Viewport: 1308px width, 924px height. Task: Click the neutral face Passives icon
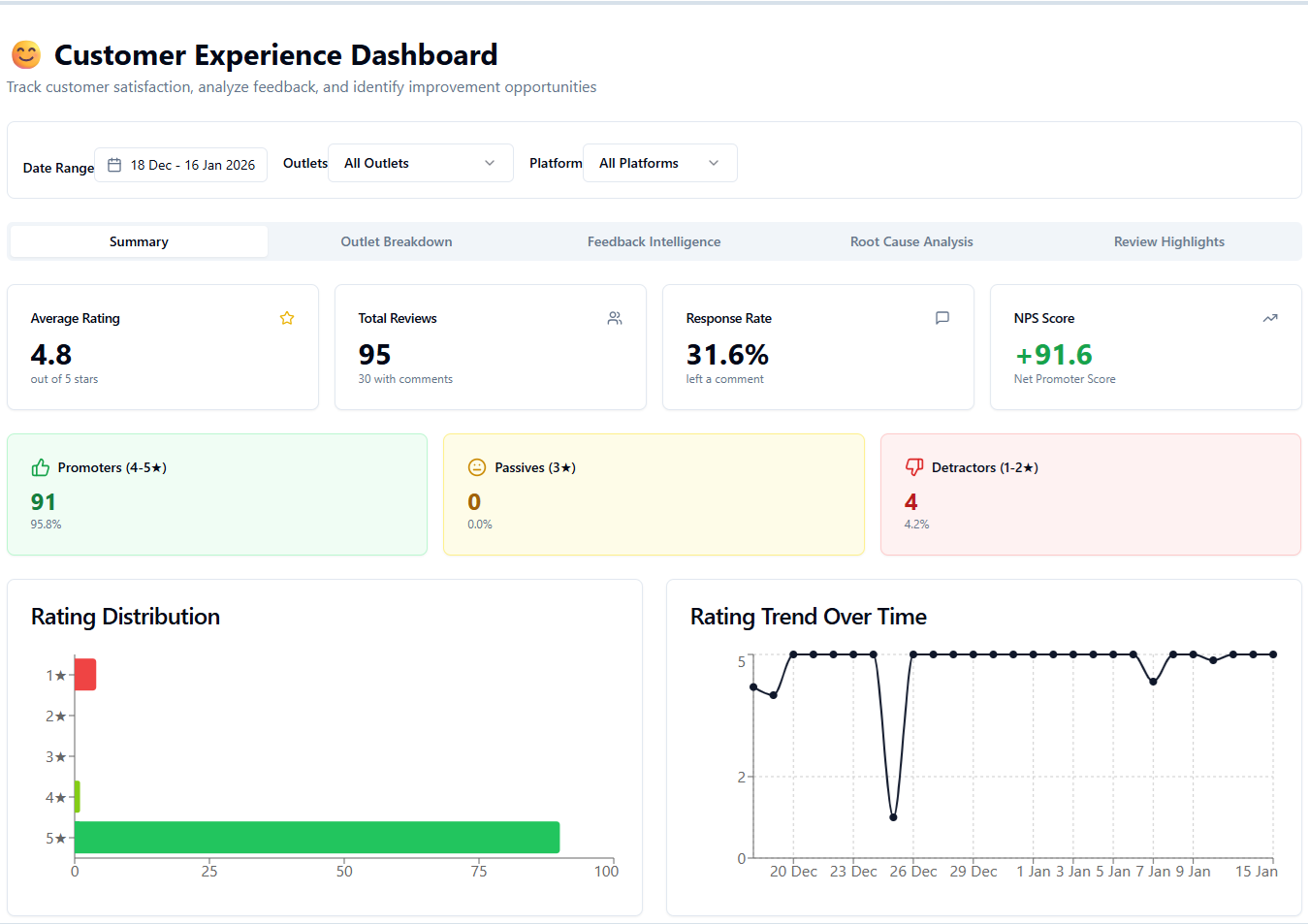477,467
